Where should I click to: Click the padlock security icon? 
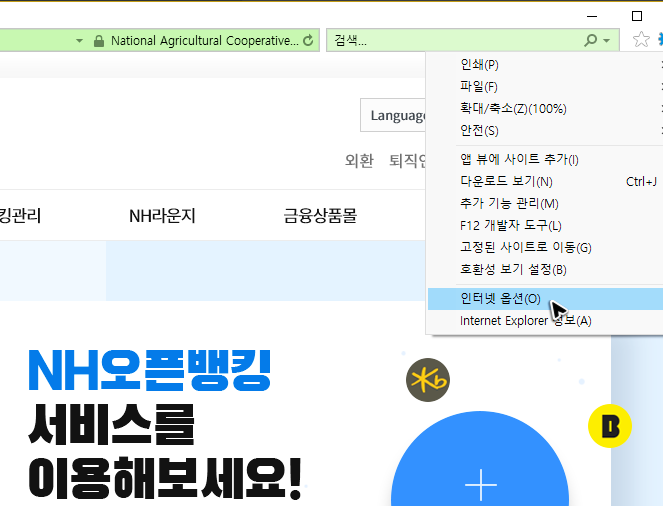pyautogui.click(x=99, y=41)
